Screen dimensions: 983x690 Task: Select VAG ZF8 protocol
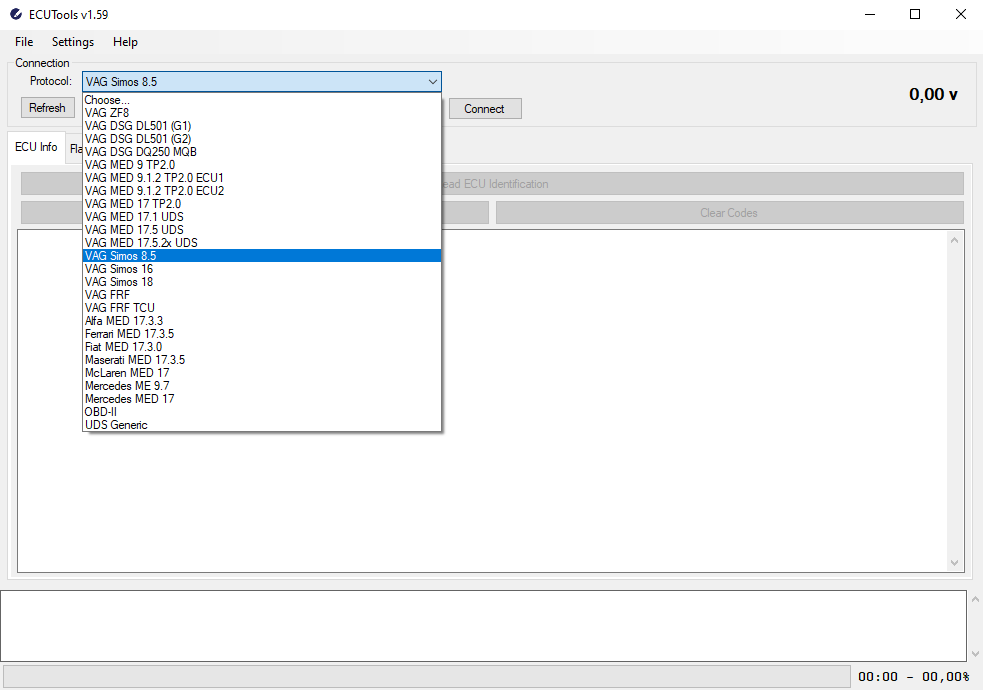[262, 113]
